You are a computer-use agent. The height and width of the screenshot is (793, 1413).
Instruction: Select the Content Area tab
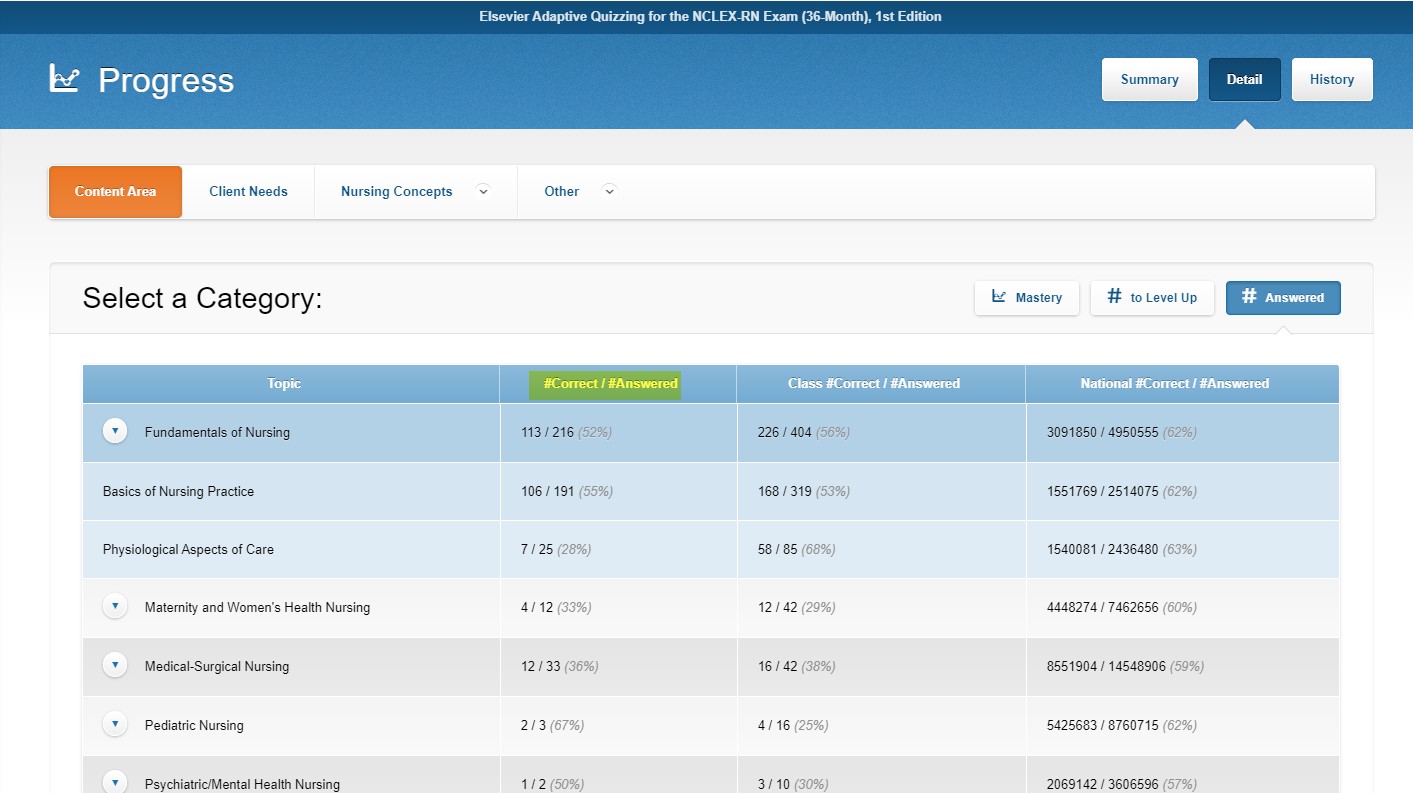[x=115, y=191]
